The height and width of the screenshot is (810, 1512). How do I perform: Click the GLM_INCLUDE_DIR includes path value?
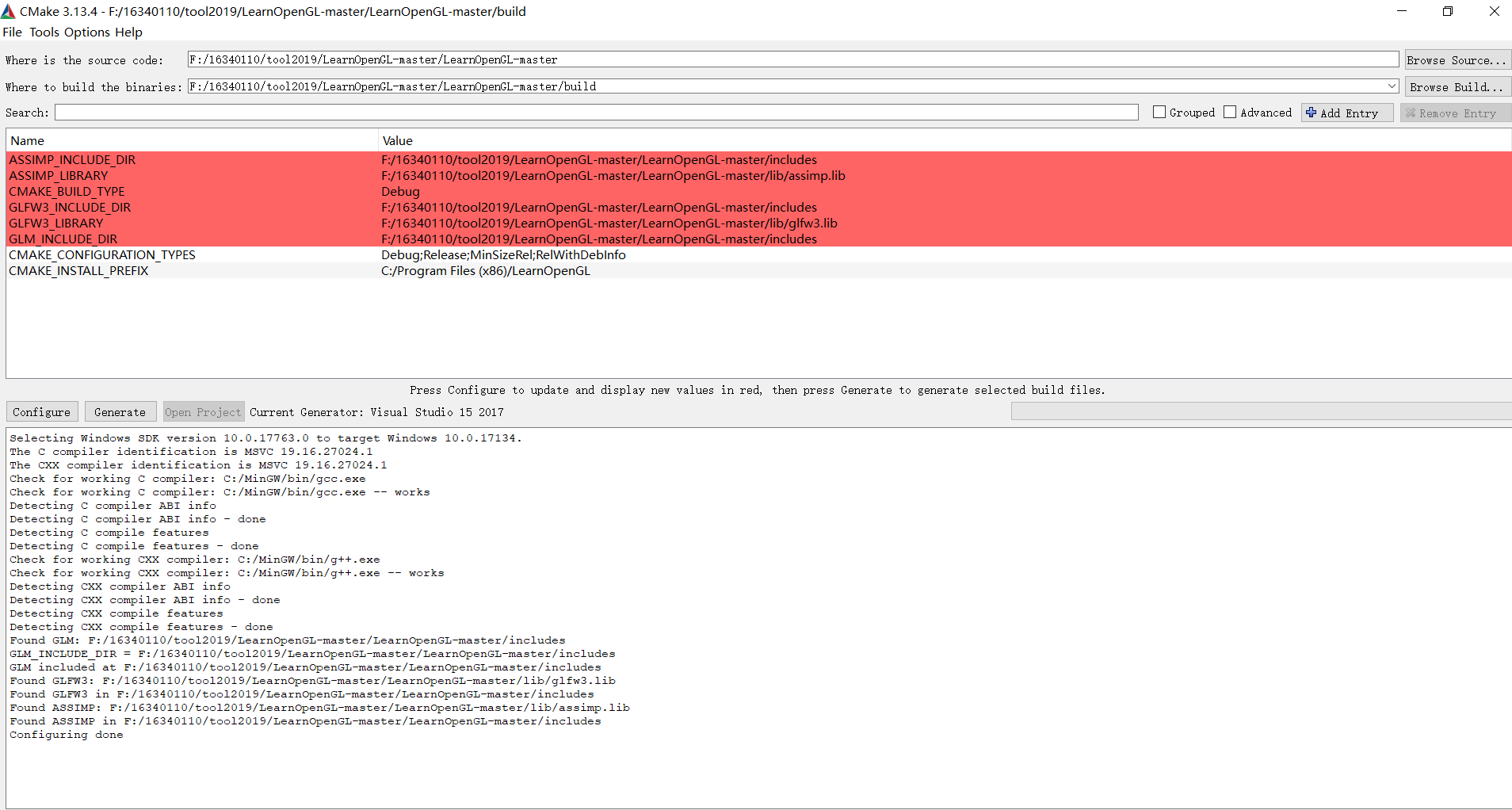click(x=598, y=239)
